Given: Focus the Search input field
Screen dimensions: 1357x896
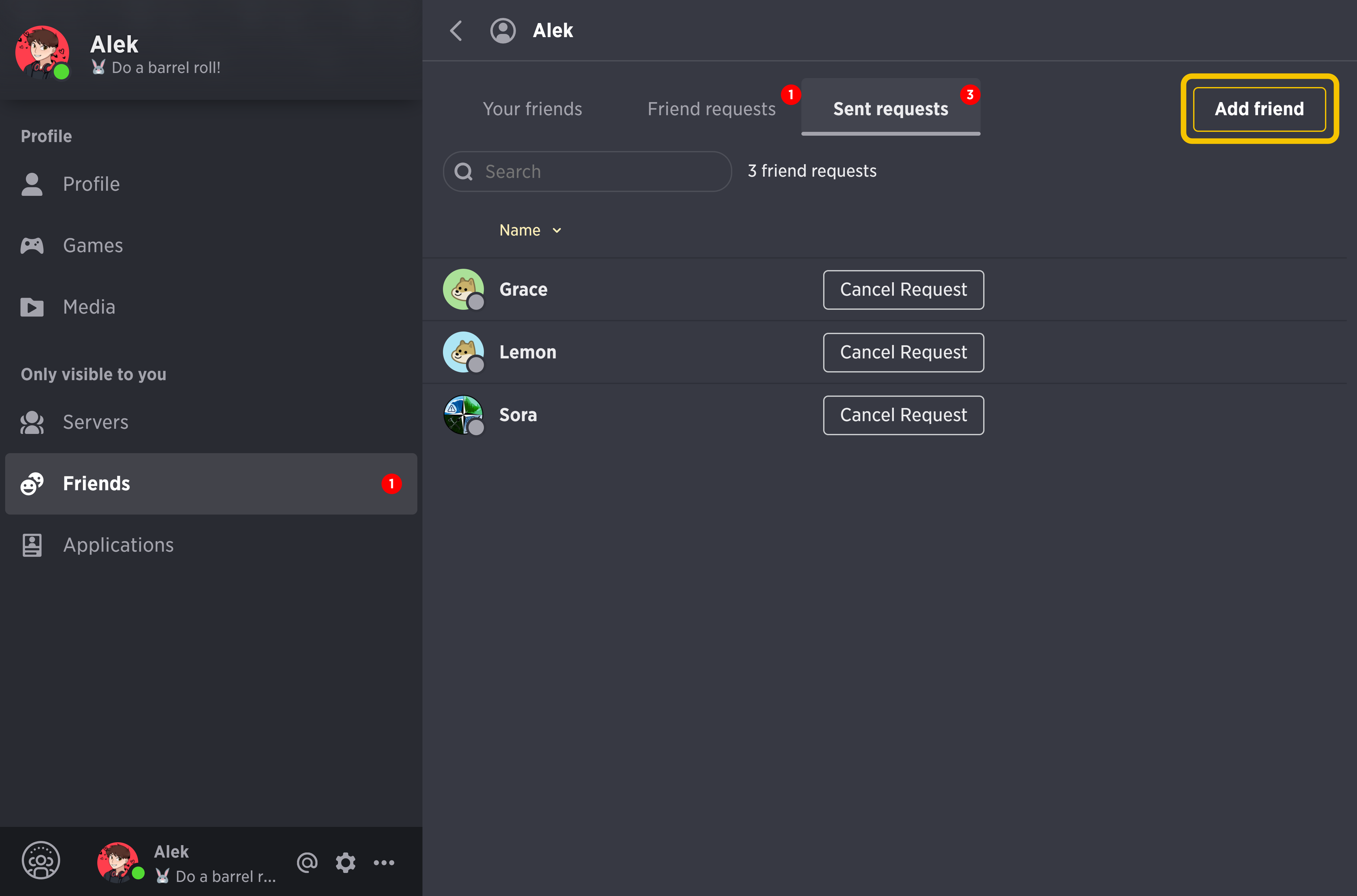Looking at the screenshot, I should 587,172.
